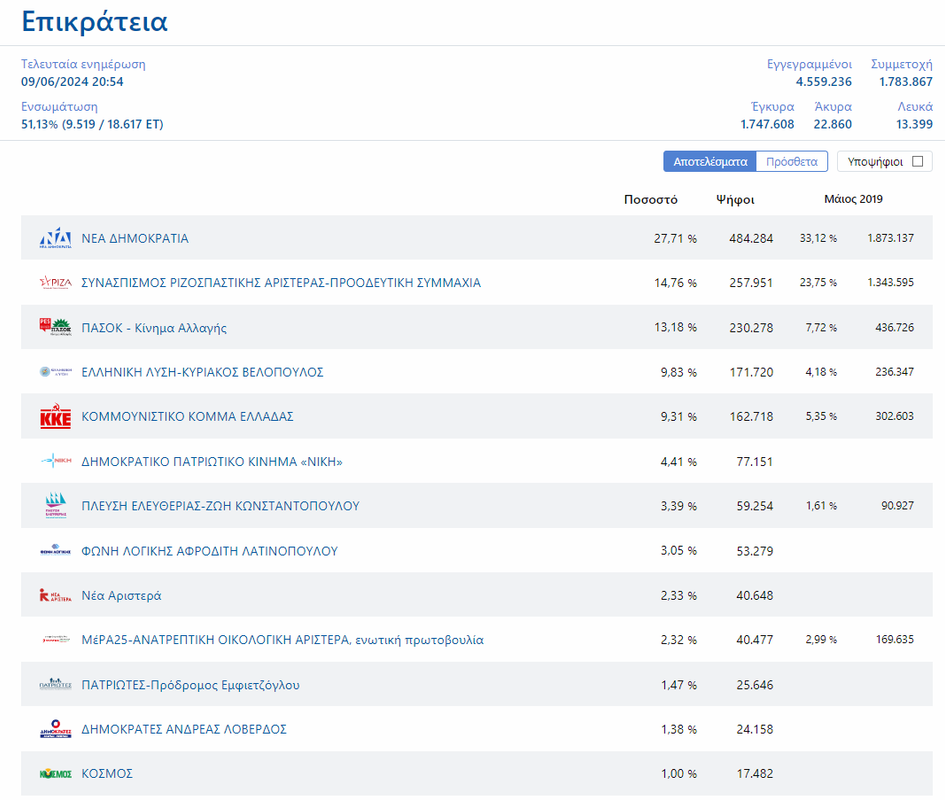Click ΔΗΜΟΚΡΑΤΕΣ vote count 24.158
Viewport: 945px width, 800px height.
coord(755,729)
